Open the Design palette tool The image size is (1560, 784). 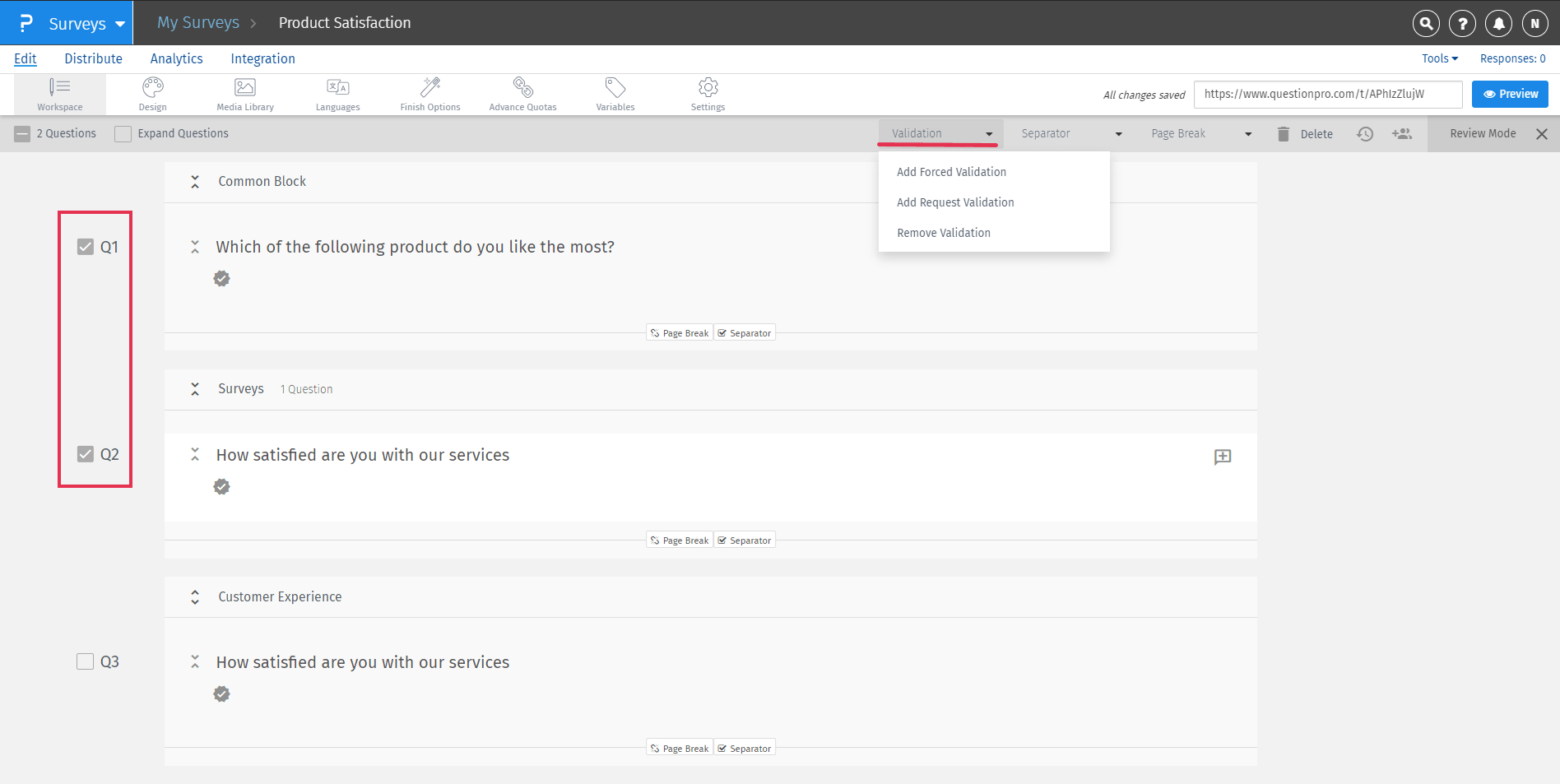pyautogui.click(x=153, y=95)
